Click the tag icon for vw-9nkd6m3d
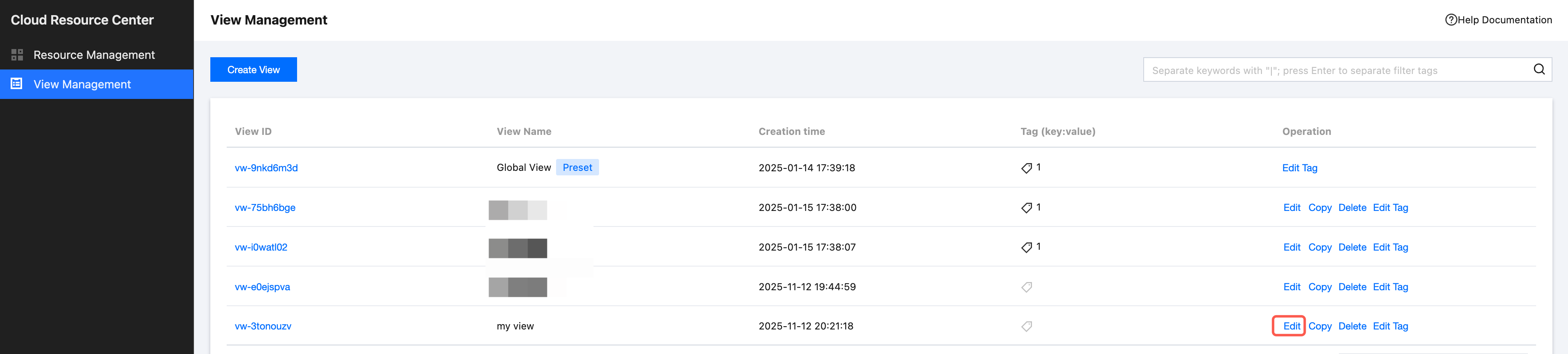The height and width of the screenshot is (354, 1568). point(1026,168)
